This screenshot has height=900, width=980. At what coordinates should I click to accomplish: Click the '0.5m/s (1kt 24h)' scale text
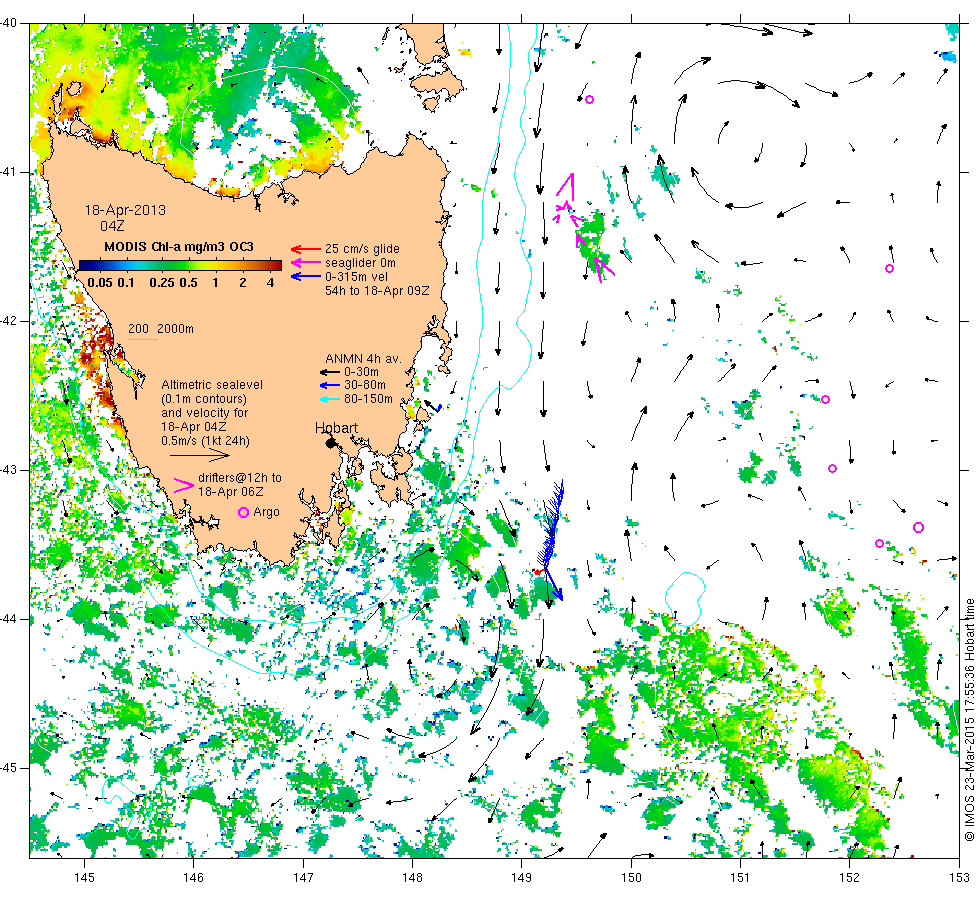coord(205,441)
